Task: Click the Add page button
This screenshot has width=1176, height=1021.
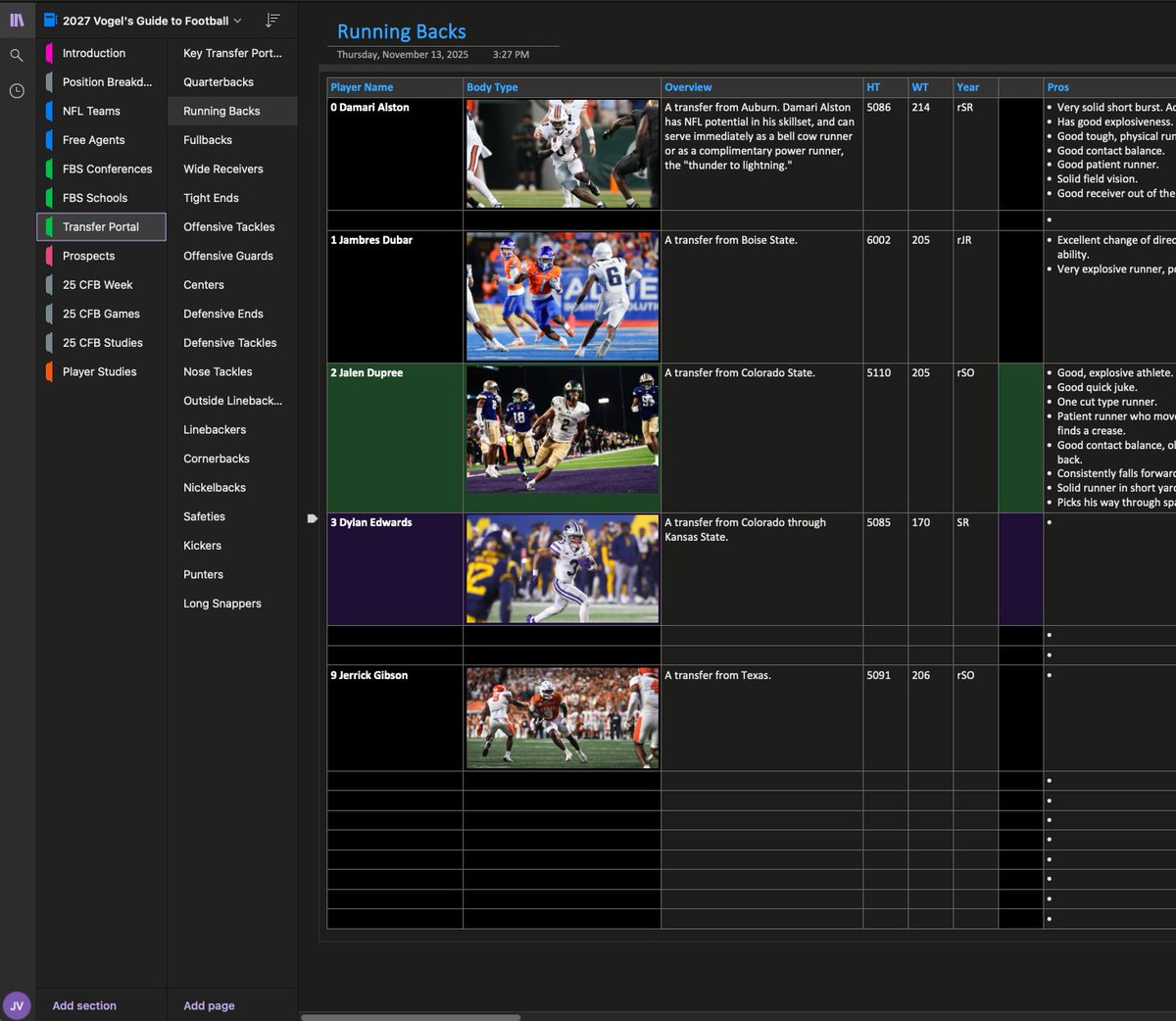Action: pyautogui.click(x=209, y=1005)
